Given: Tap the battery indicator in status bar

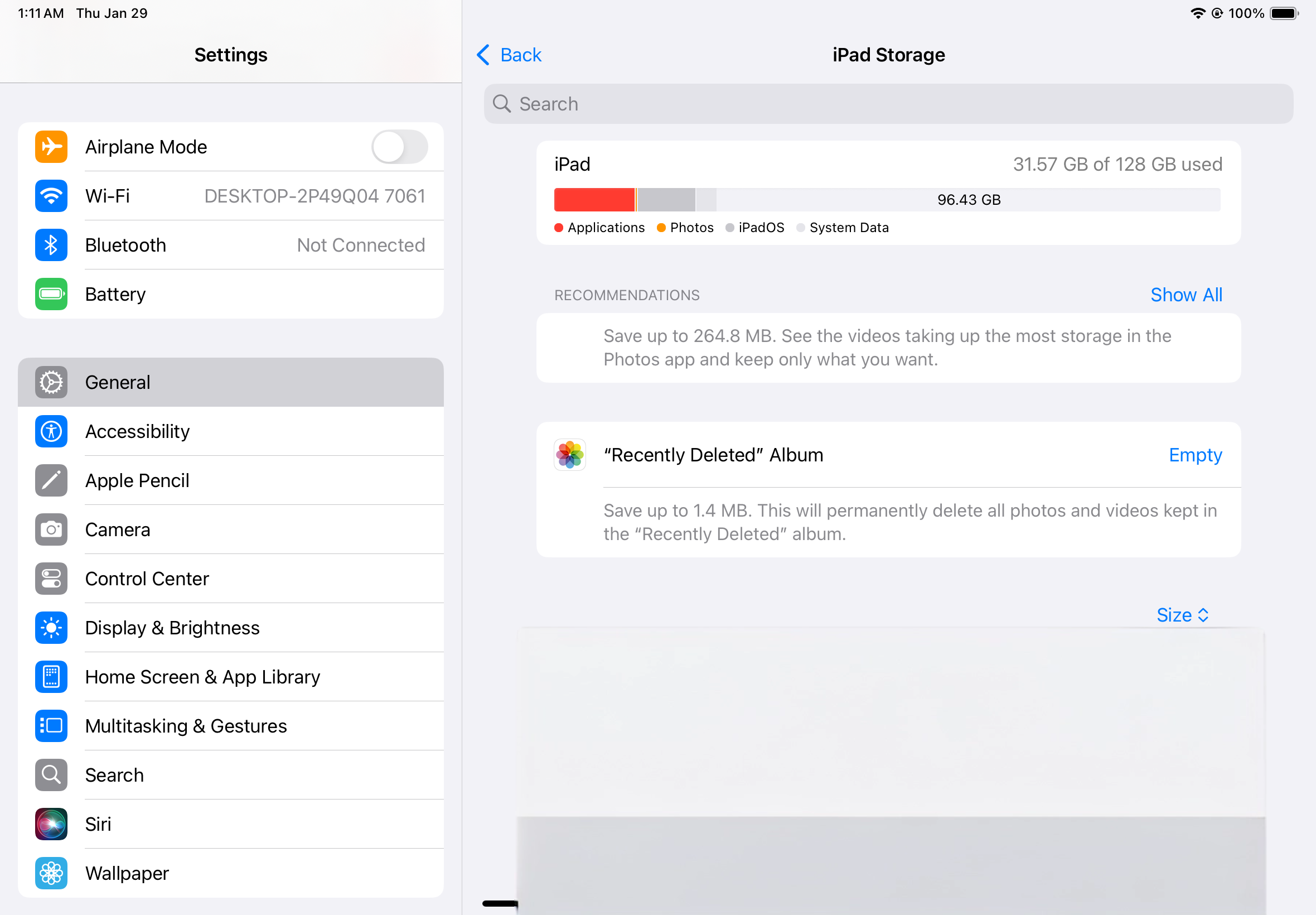Looking at the screenshot, I should 1284,13.
